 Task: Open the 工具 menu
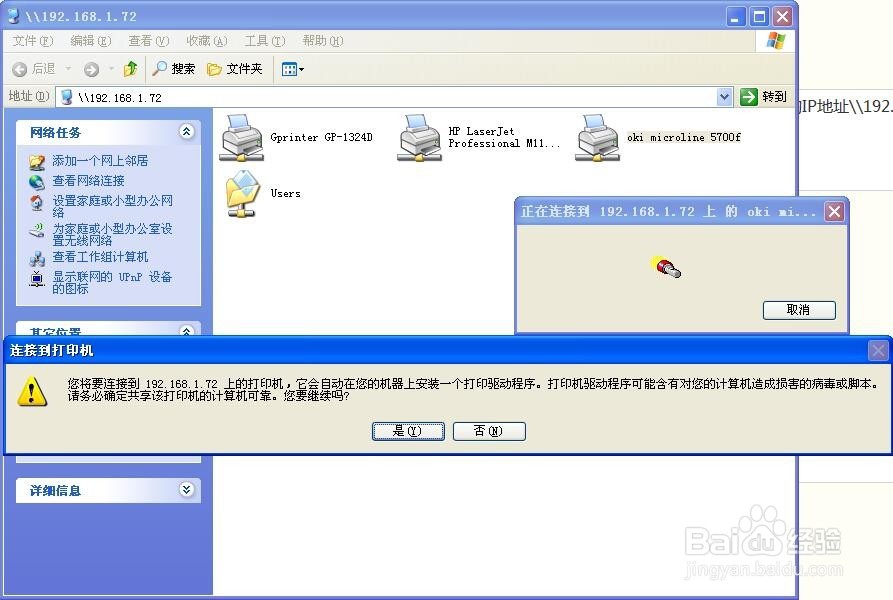click(x=265, y=41)
